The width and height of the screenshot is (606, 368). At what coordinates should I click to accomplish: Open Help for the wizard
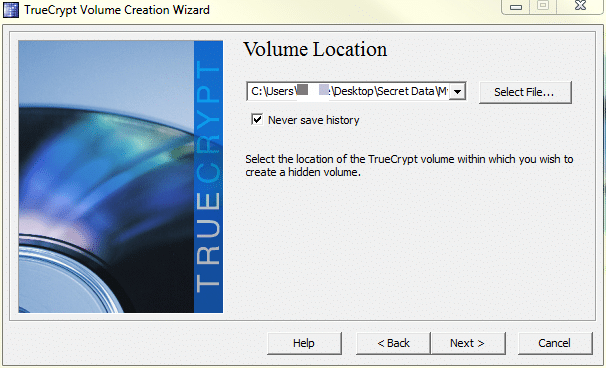(304, 343)
